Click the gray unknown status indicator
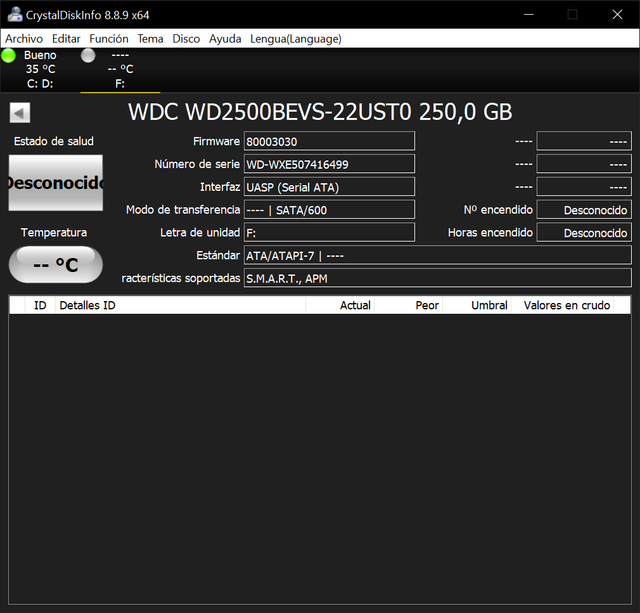This screenshot has height=613, width=640. (88, 56)
